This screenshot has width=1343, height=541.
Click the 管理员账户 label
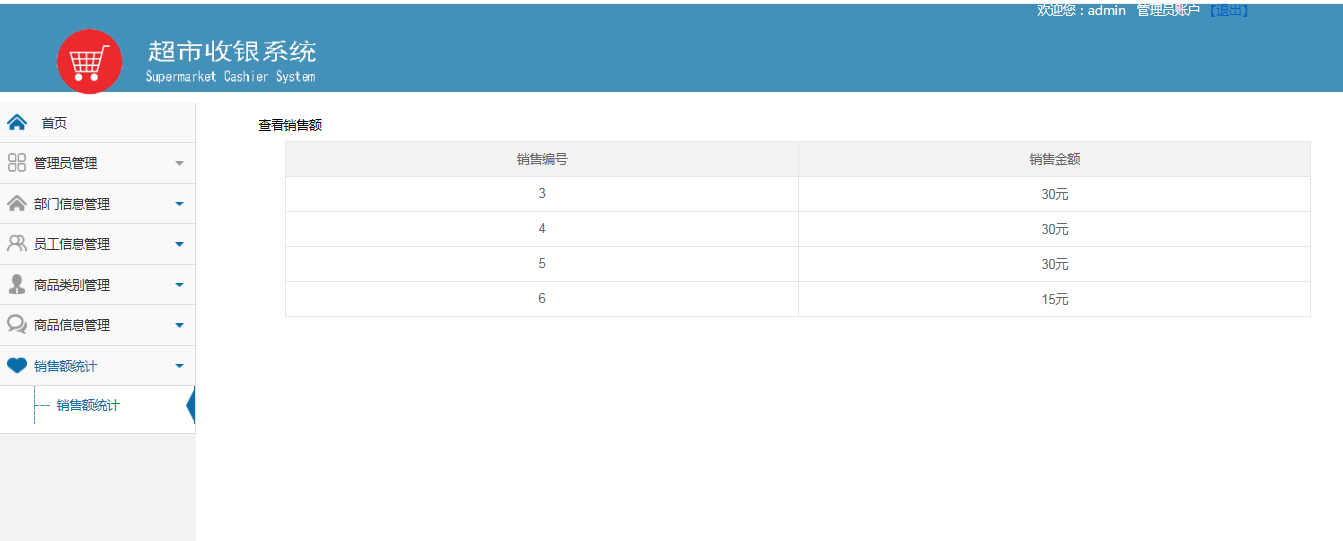(1168, 10)
